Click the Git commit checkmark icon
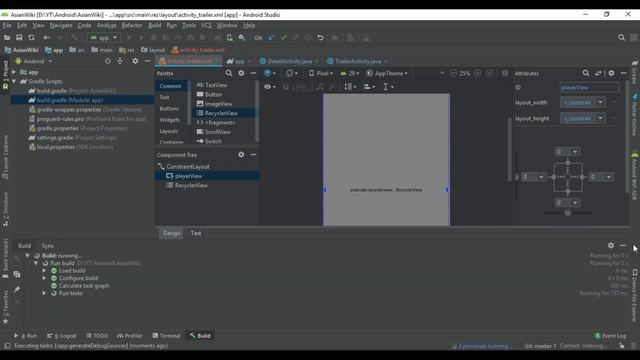The image size is (640, 360). [283, 38]
